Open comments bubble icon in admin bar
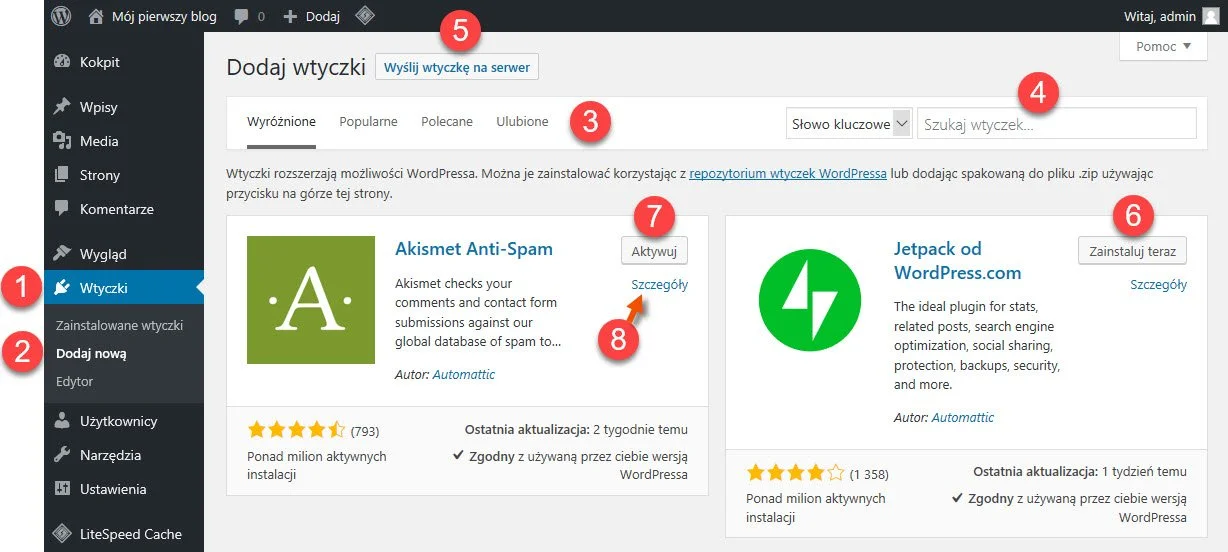The width and height of the screenshot is (1228, 552). click(241, 17)
